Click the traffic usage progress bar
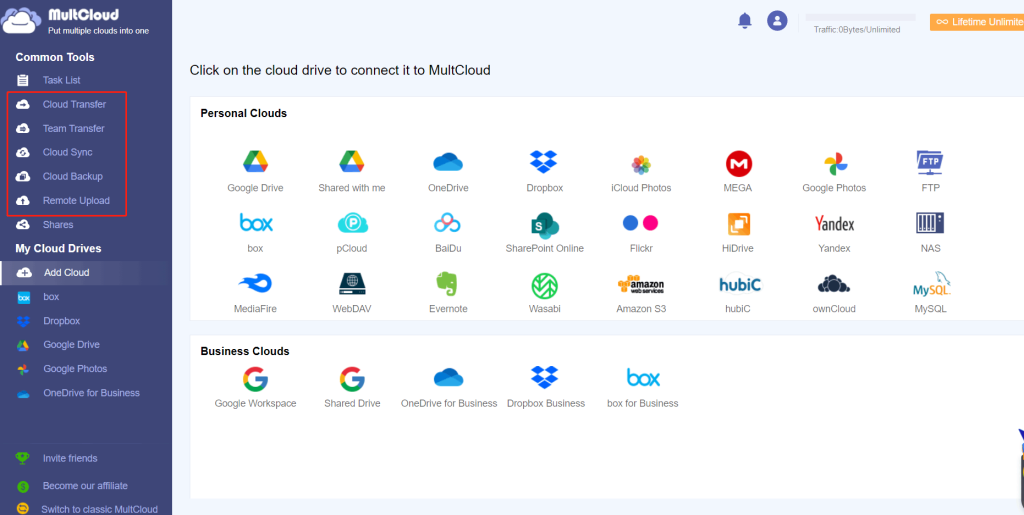 860,18
